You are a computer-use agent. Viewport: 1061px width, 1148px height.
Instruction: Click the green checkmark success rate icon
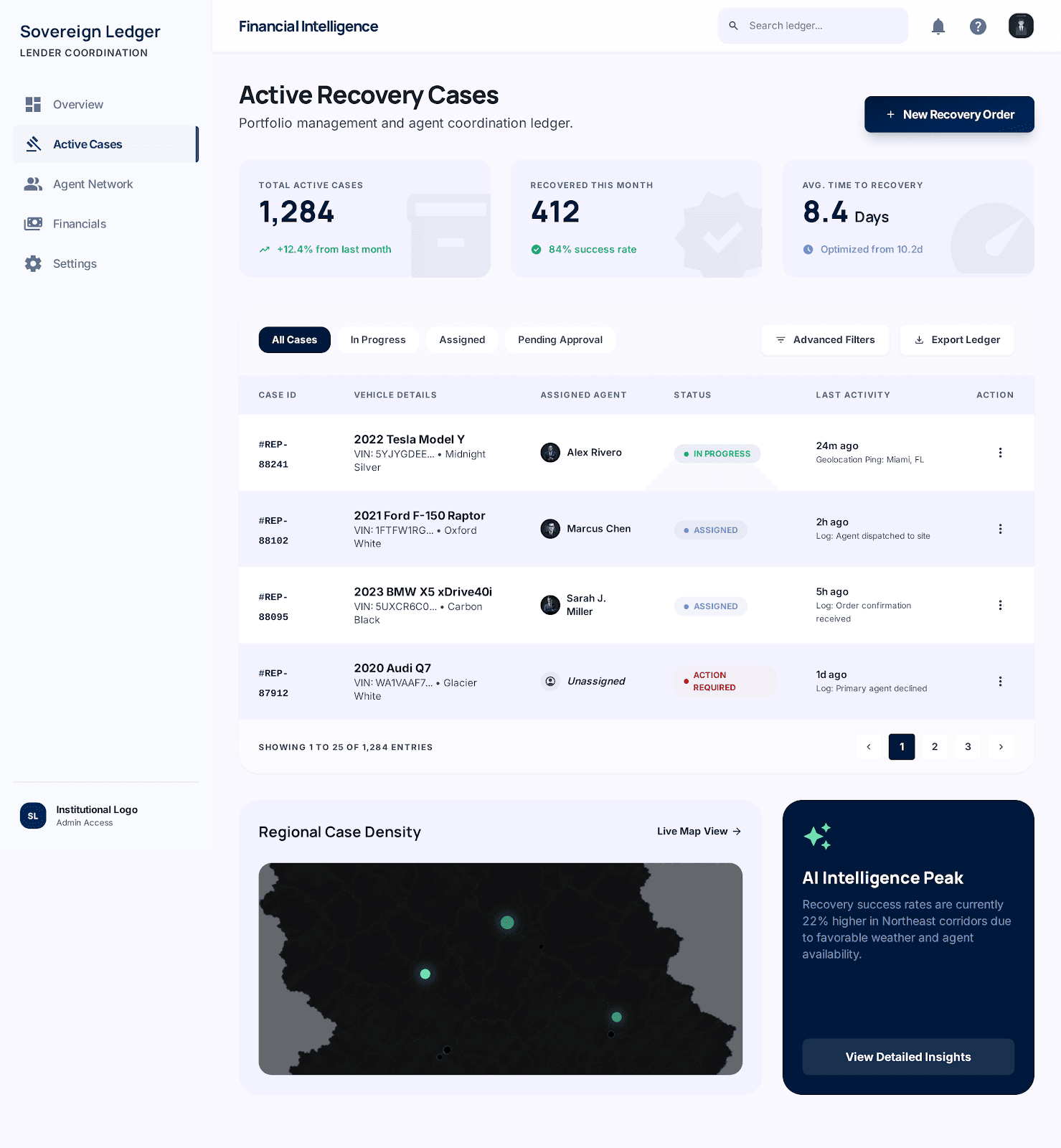pos(536,250)
